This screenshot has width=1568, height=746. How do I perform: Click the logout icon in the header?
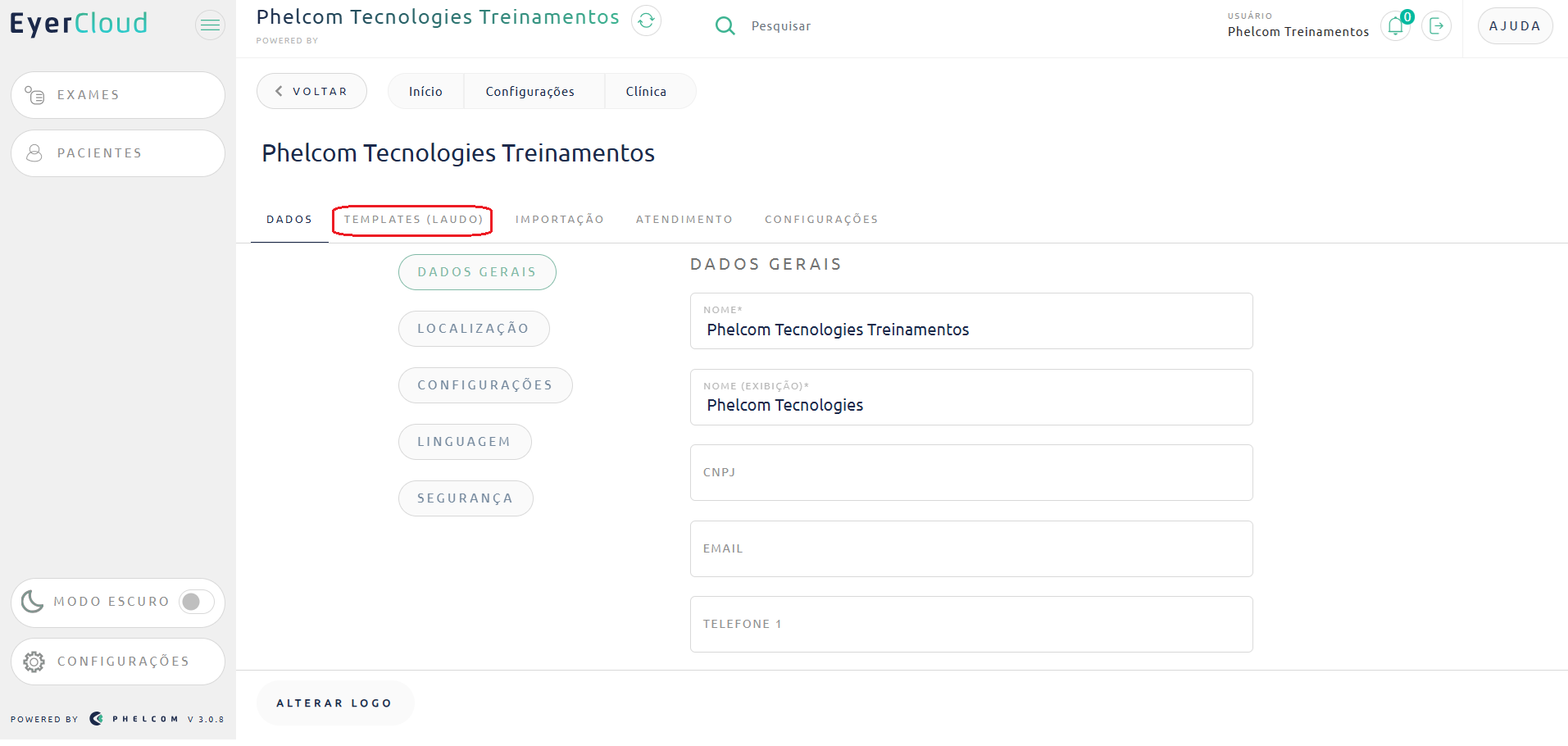1436,26
